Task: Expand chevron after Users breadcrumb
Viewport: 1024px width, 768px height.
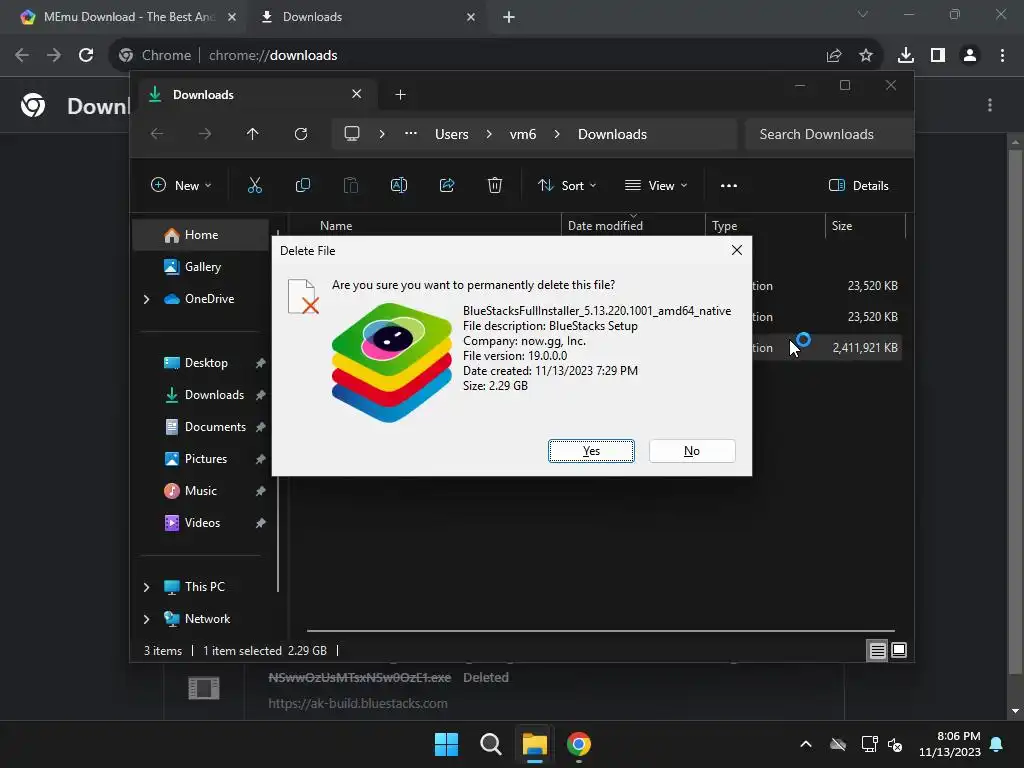Action: pyautogui.click(x=488, y=134)
